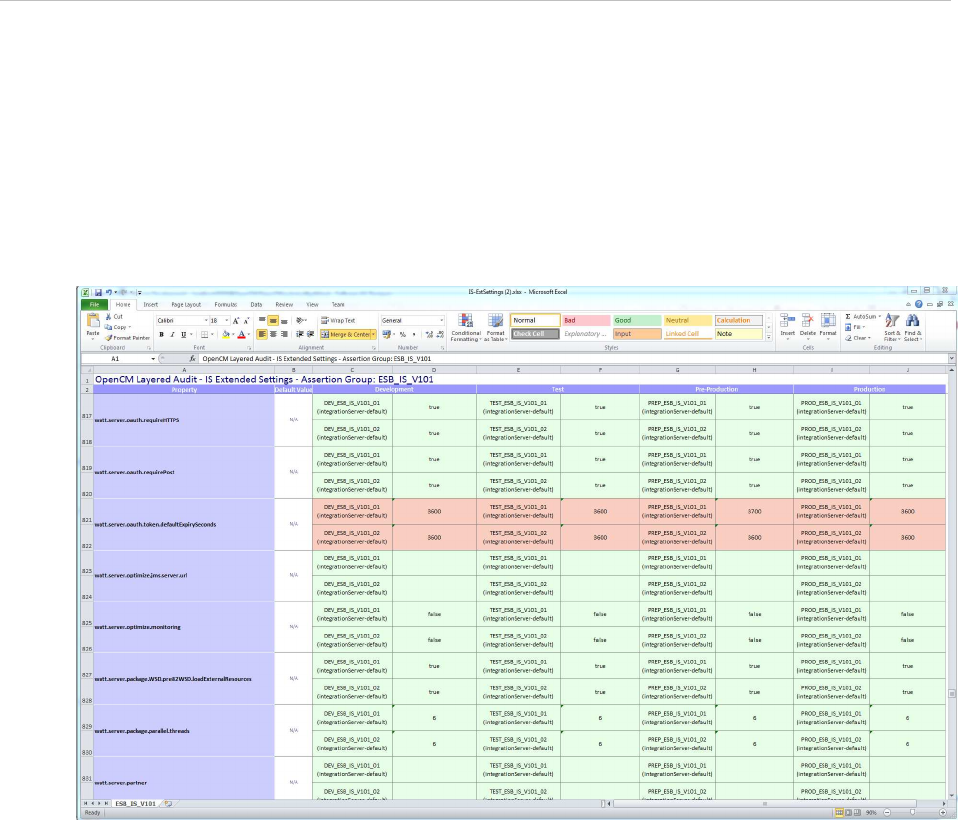The image size is (958, 820).
Task: Decrease indent in the Alignment group
Action: [x=300, y=334]
